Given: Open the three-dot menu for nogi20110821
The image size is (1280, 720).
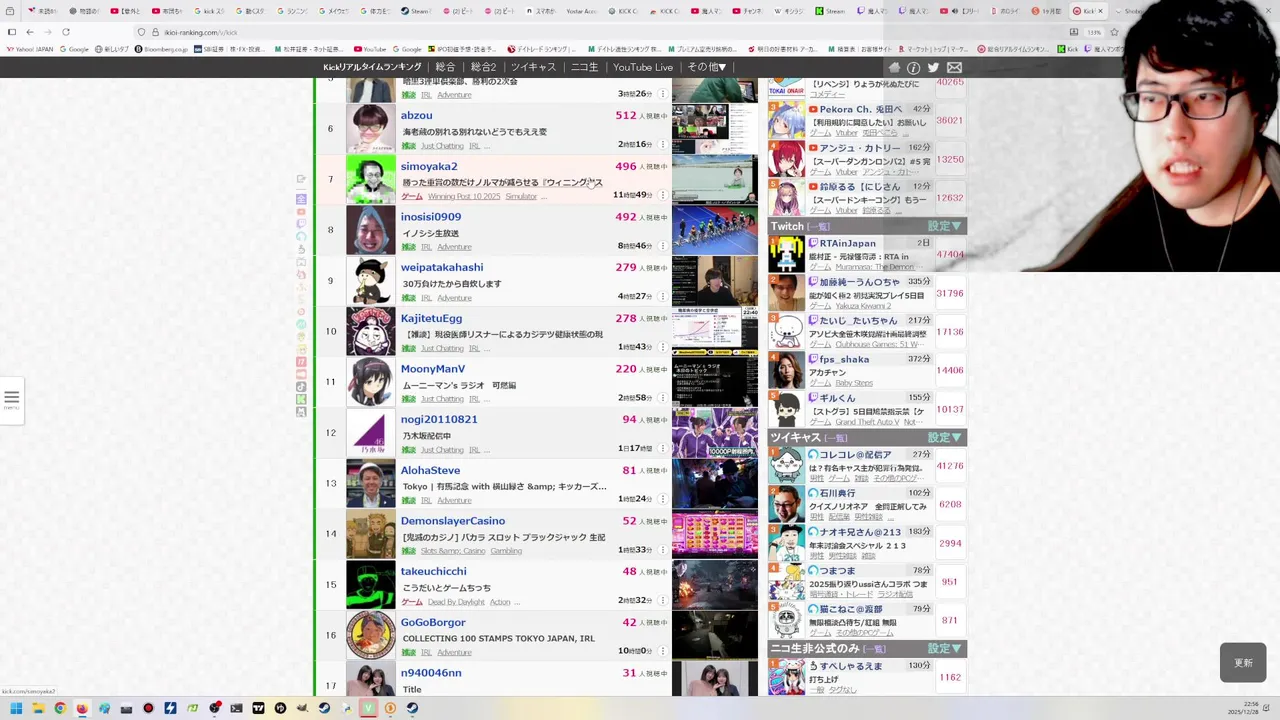Looking at the screenshot, I should click(x=662, y=449).
